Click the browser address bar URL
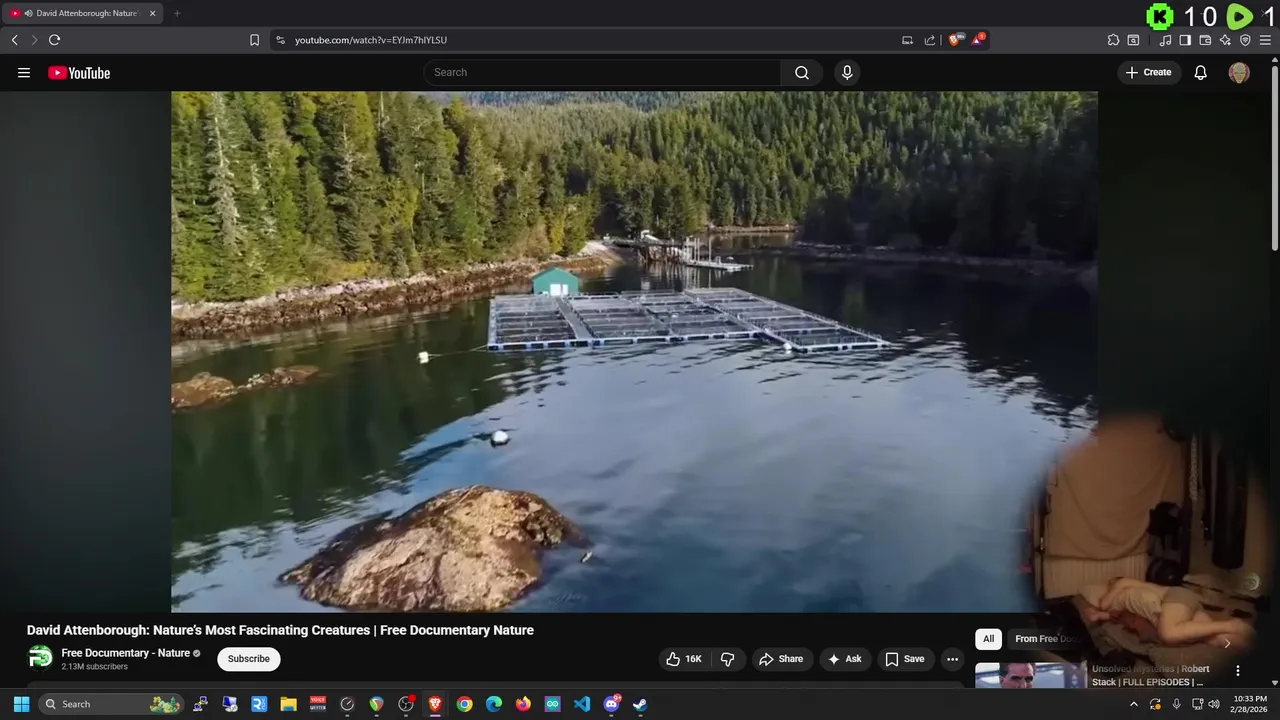The width and height of the screenshot is (1280, 720). pos(371,40)
